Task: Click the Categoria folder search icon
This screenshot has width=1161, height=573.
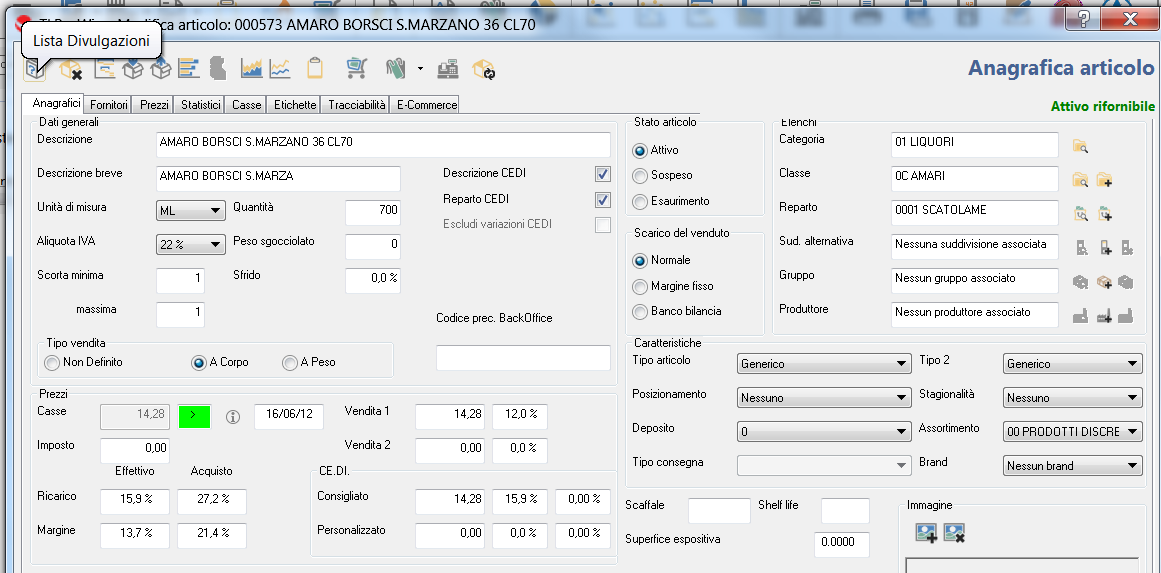Action: [x=1080, y=146]
